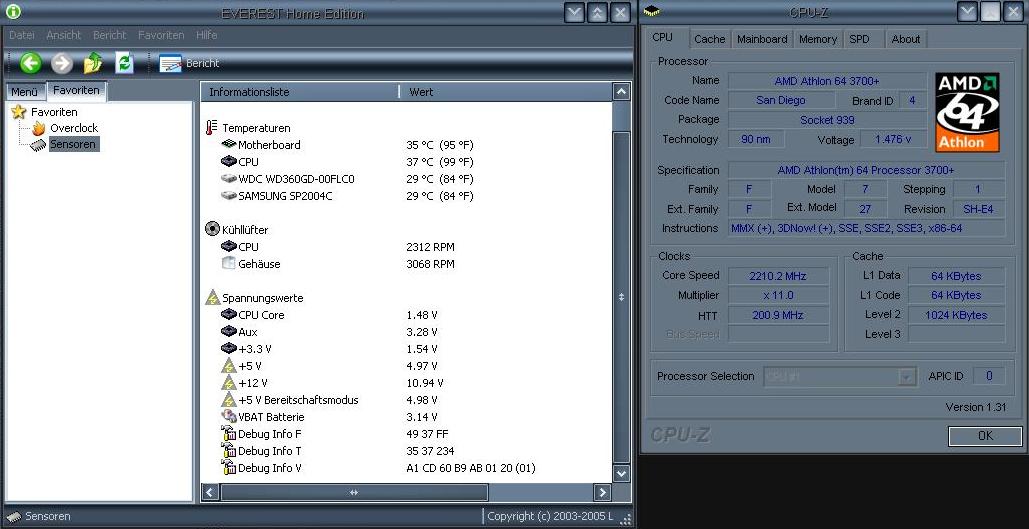Select Overclock in favorites tree
The image size is (1029, 529).
(x=74, y=128)
